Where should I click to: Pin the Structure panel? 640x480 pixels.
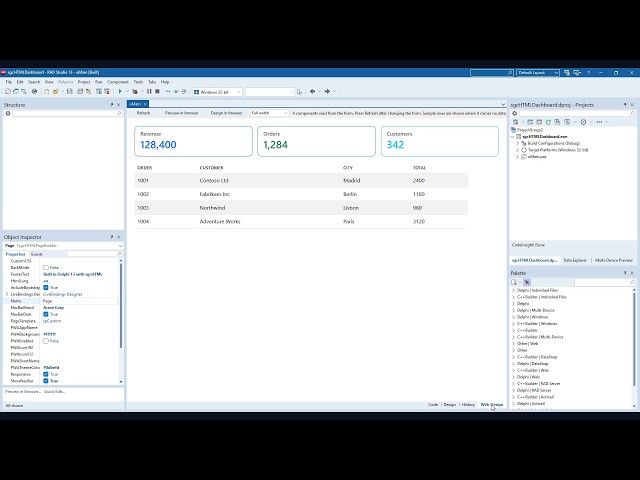point(112,105)
